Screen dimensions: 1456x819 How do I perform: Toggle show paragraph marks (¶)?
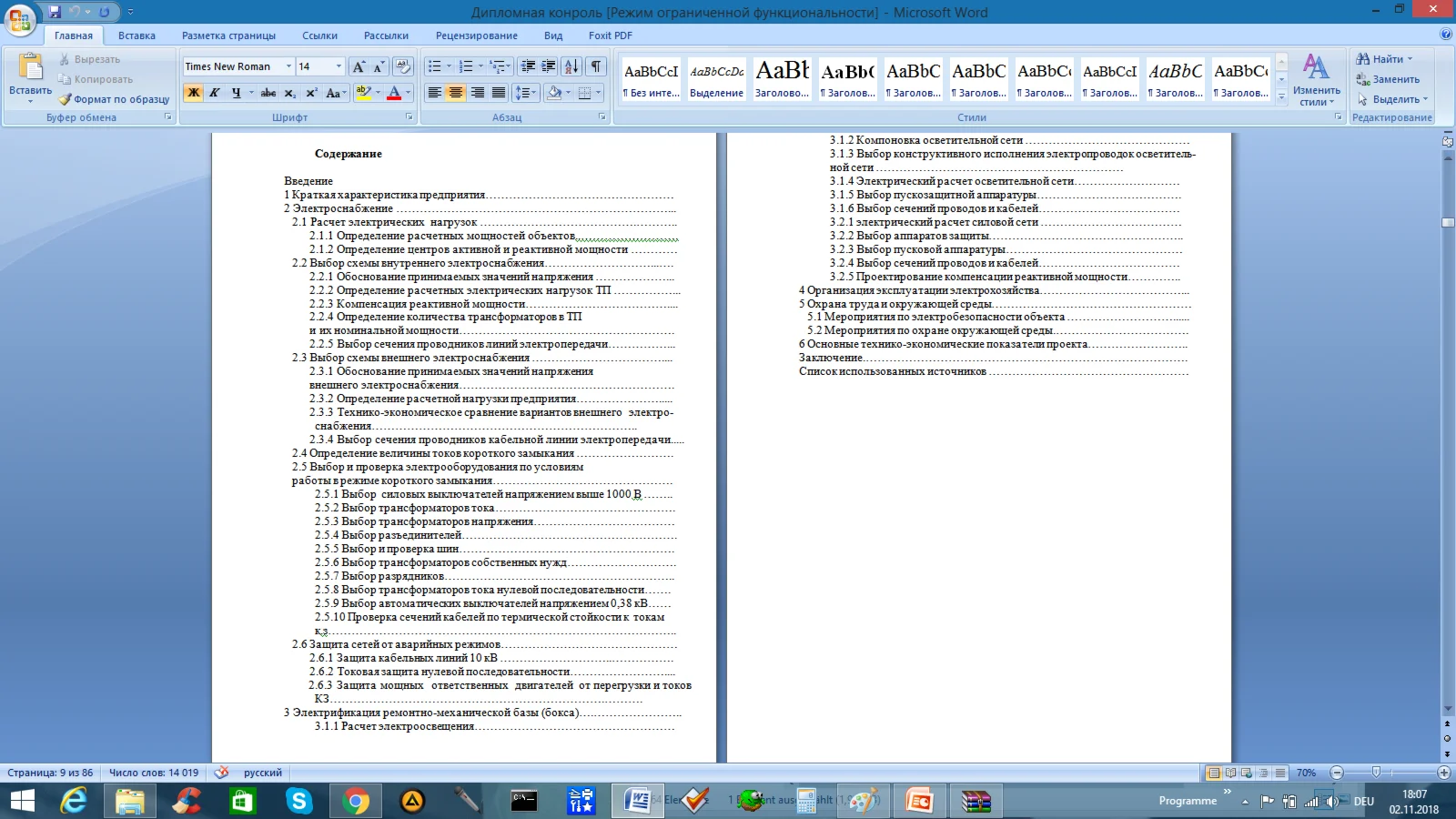pos(596,66)
